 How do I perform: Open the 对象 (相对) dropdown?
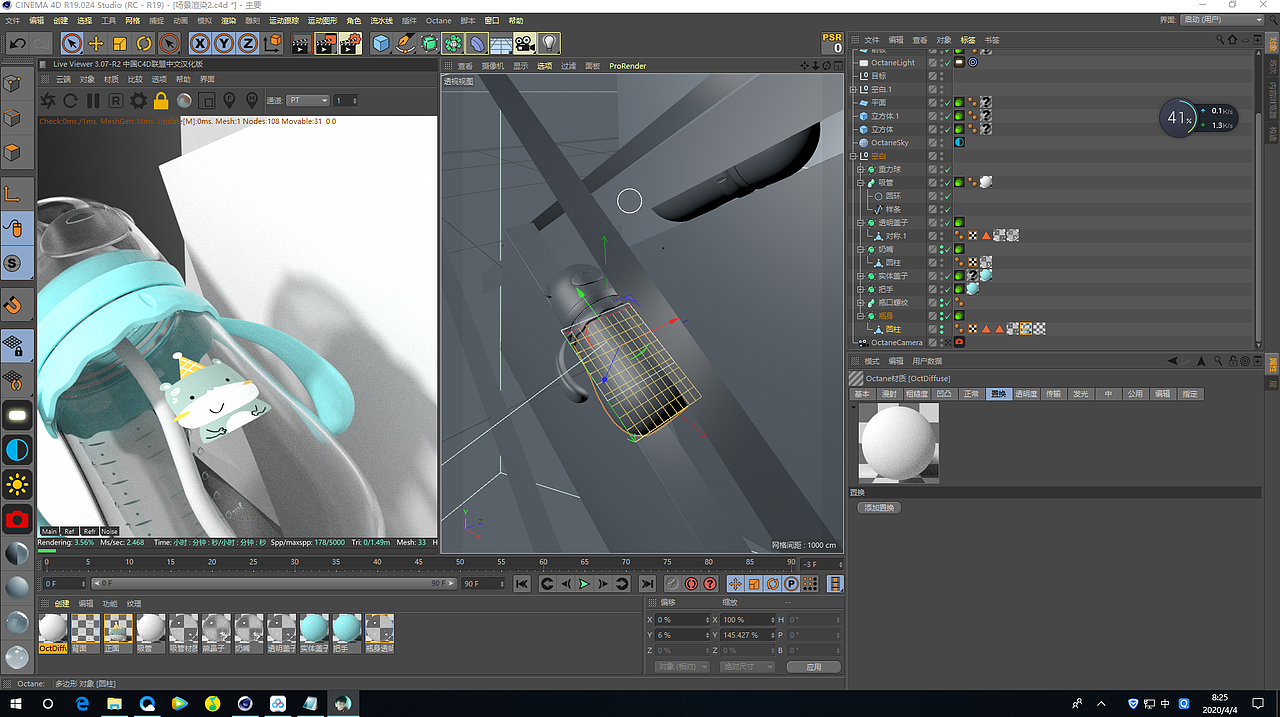[x=681, y=667]
